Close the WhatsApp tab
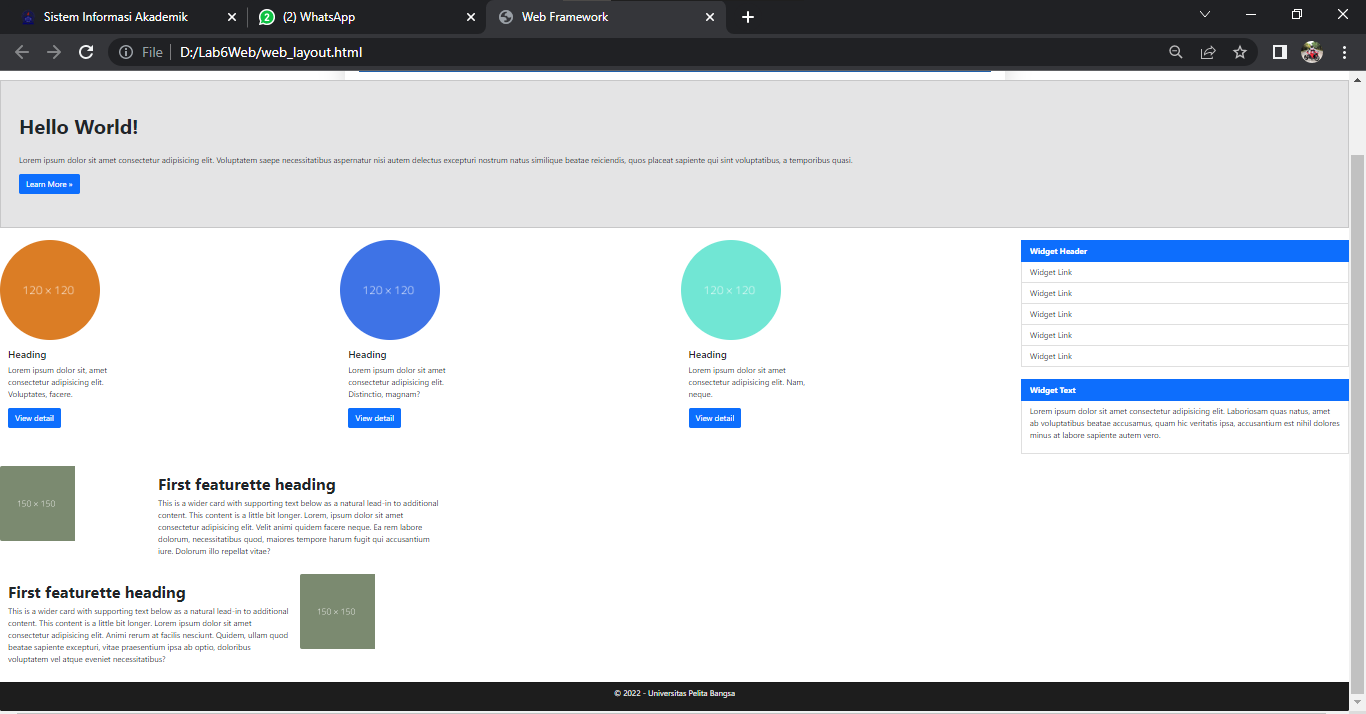 (x=471, y=17)
